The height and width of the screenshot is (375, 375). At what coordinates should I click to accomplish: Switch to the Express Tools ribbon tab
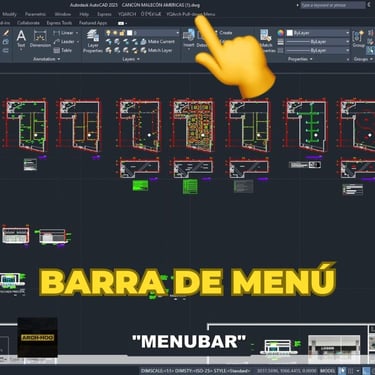click(59, 23)
